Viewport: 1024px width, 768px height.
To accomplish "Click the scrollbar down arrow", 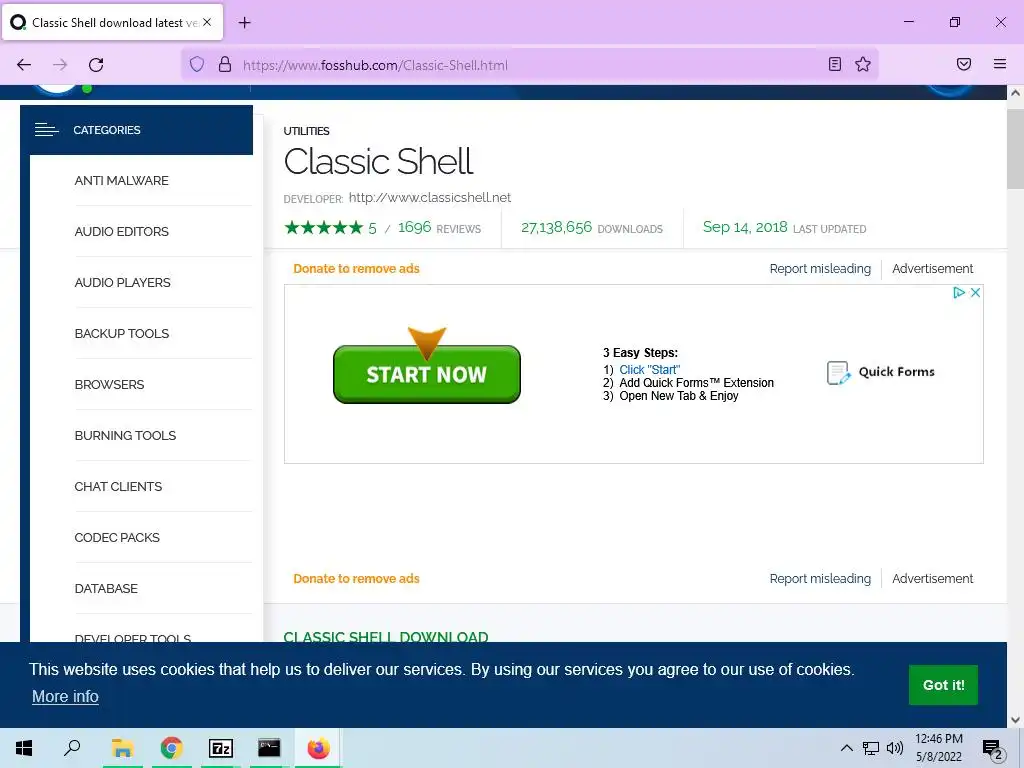I will point(1015,720).
